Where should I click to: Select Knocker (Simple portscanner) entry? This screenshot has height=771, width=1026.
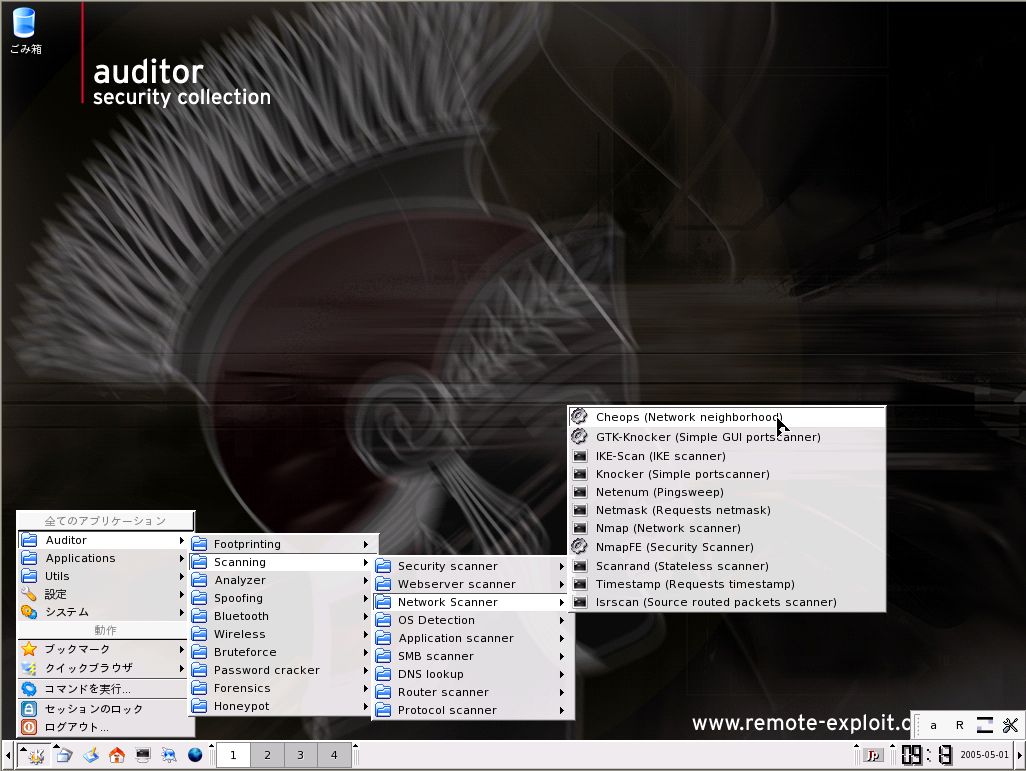coord(726,474)
